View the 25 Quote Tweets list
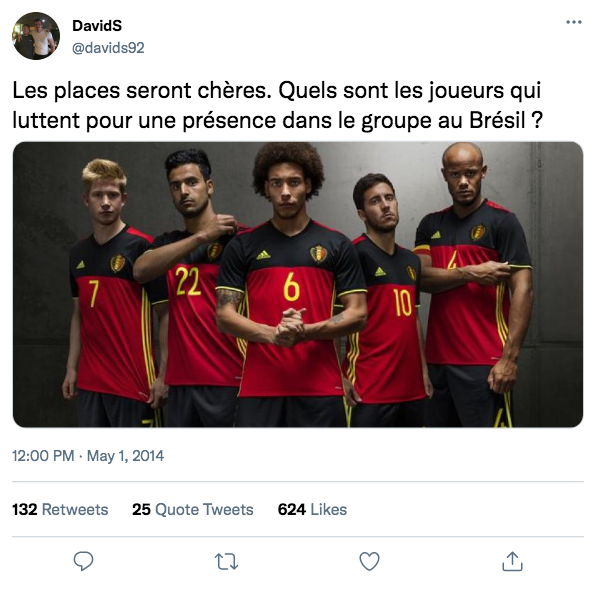Screen dimensions: 596x598 [193, 510]
